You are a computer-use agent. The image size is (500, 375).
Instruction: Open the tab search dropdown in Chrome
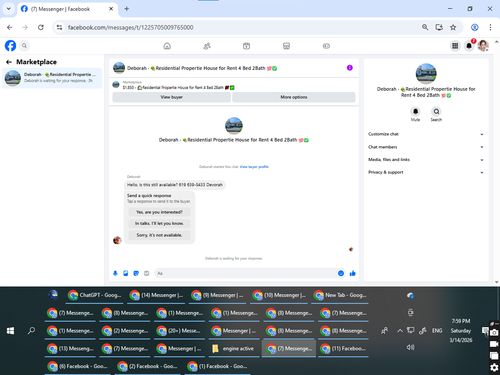[9, 9]
